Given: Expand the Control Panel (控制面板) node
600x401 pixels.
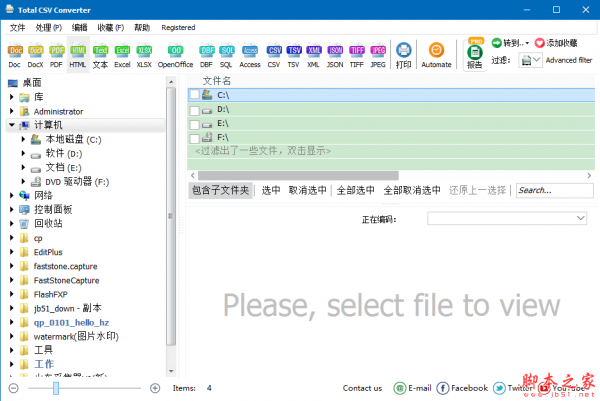Looking at the screenshot, I should click(11, 209).
